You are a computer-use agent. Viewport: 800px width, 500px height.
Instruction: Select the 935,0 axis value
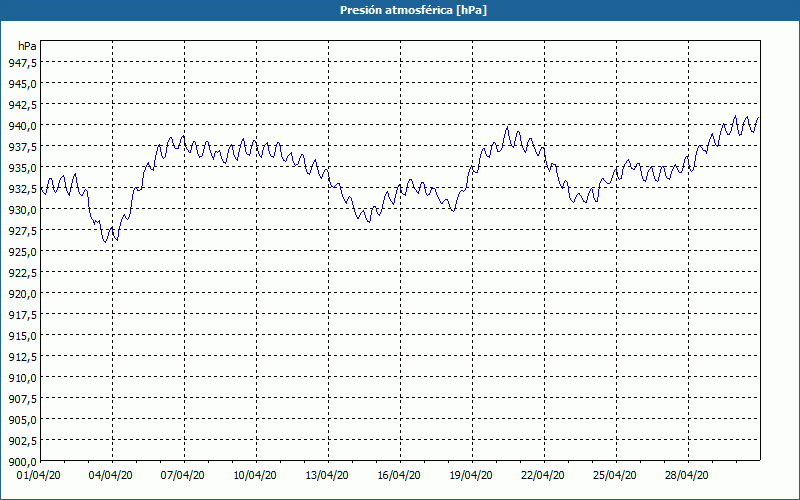tap(22, 168)
